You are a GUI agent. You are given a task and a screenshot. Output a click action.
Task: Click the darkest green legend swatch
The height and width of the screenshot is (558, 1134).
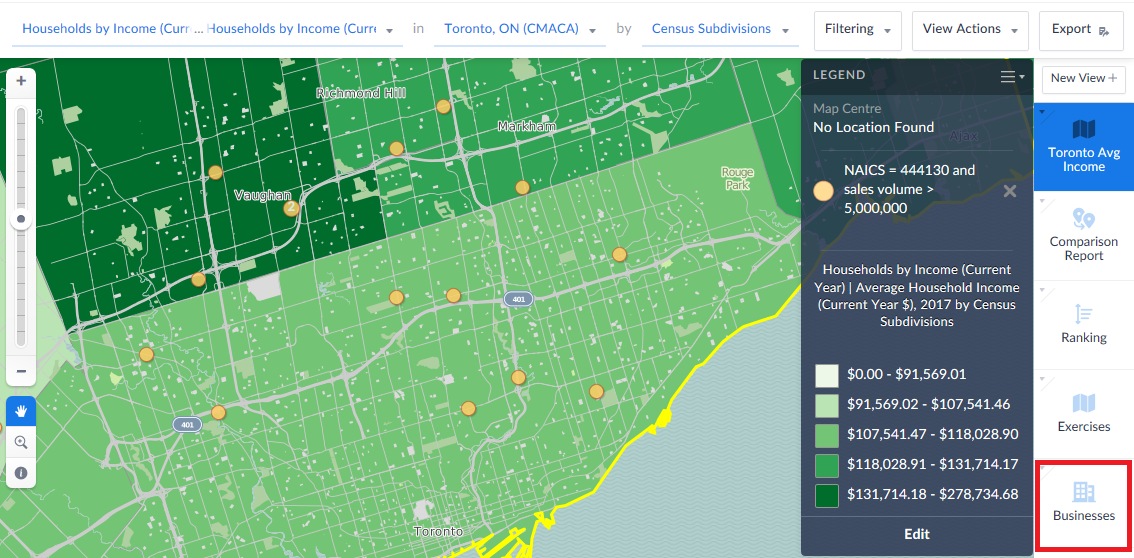click(x=826, y=494)
